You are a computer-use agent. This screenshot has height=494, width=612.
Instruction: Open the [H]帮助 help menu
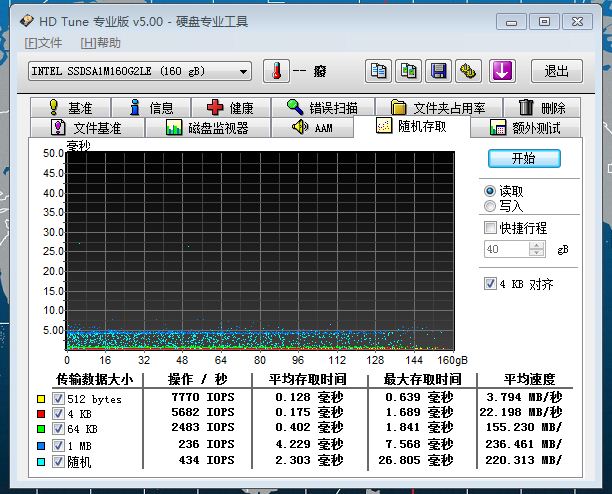[x=100, y=43]
